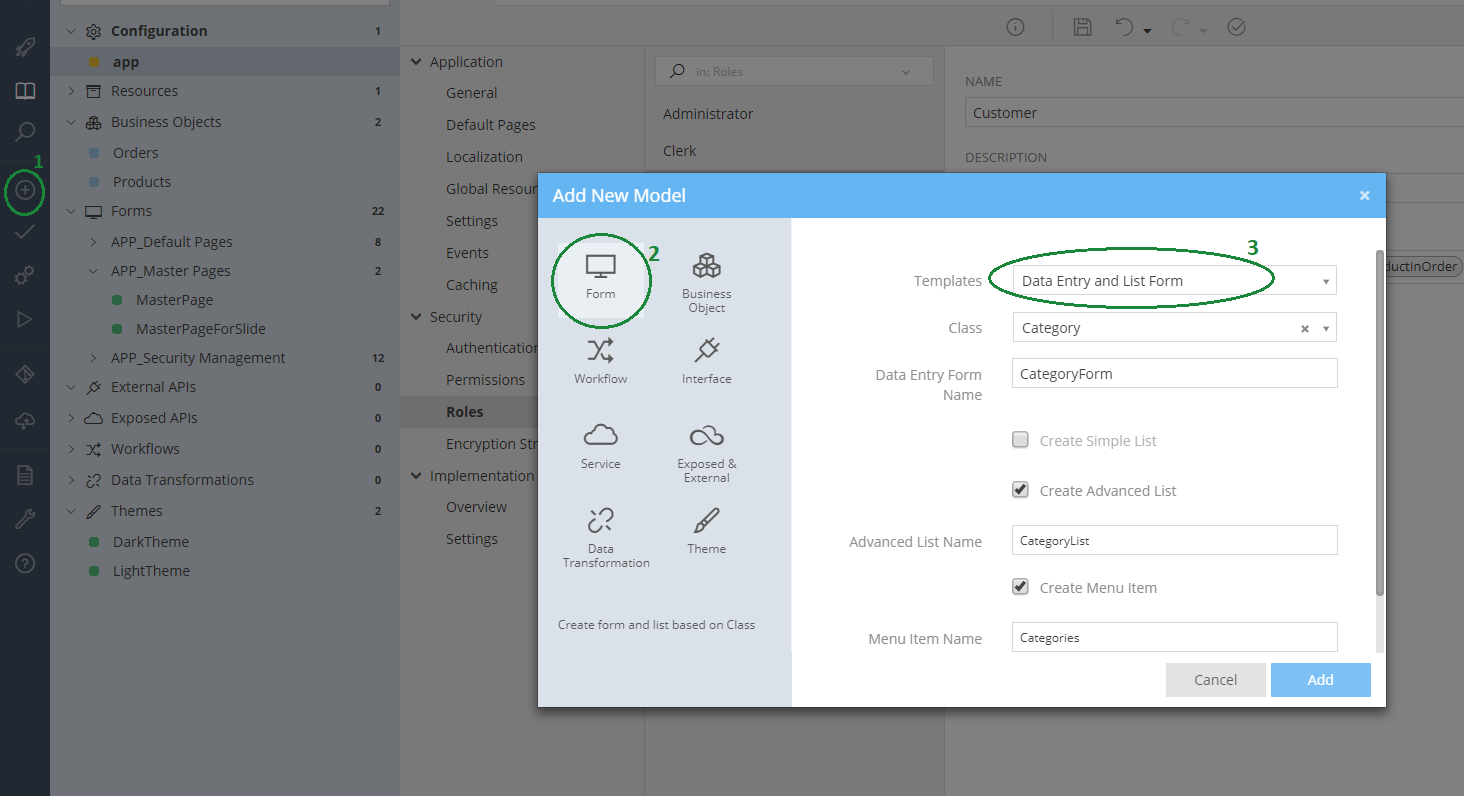Click the Undo arrow icon
1464x796 pixels.
pyautogui.click(x=1124, y=27)
